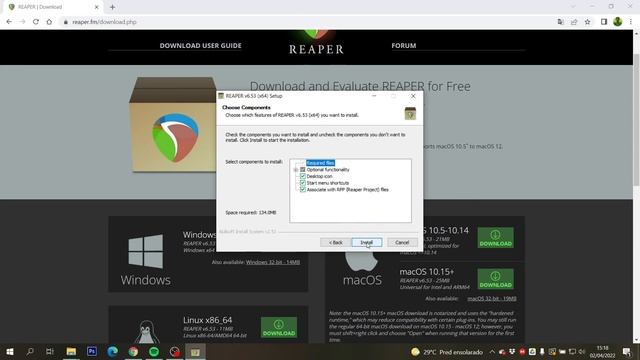Open the weather widget 29°C
Viewport: 640px width, 360px height.
coord(447,352)
